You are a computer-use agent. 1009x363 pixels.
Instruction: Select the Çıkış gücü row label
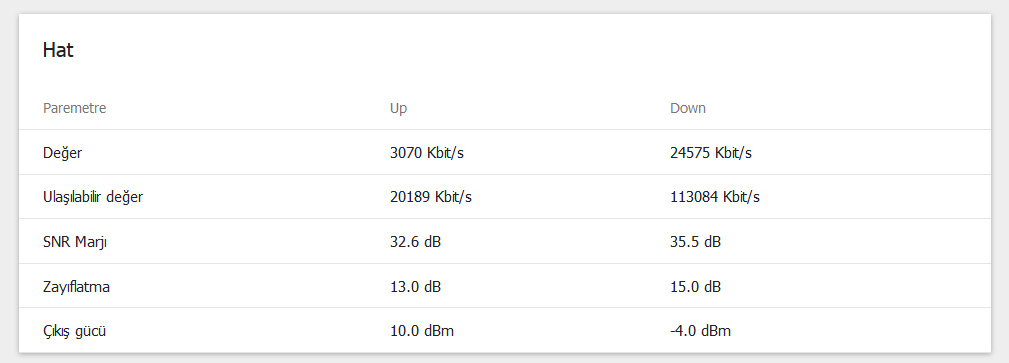click(74, 331)
